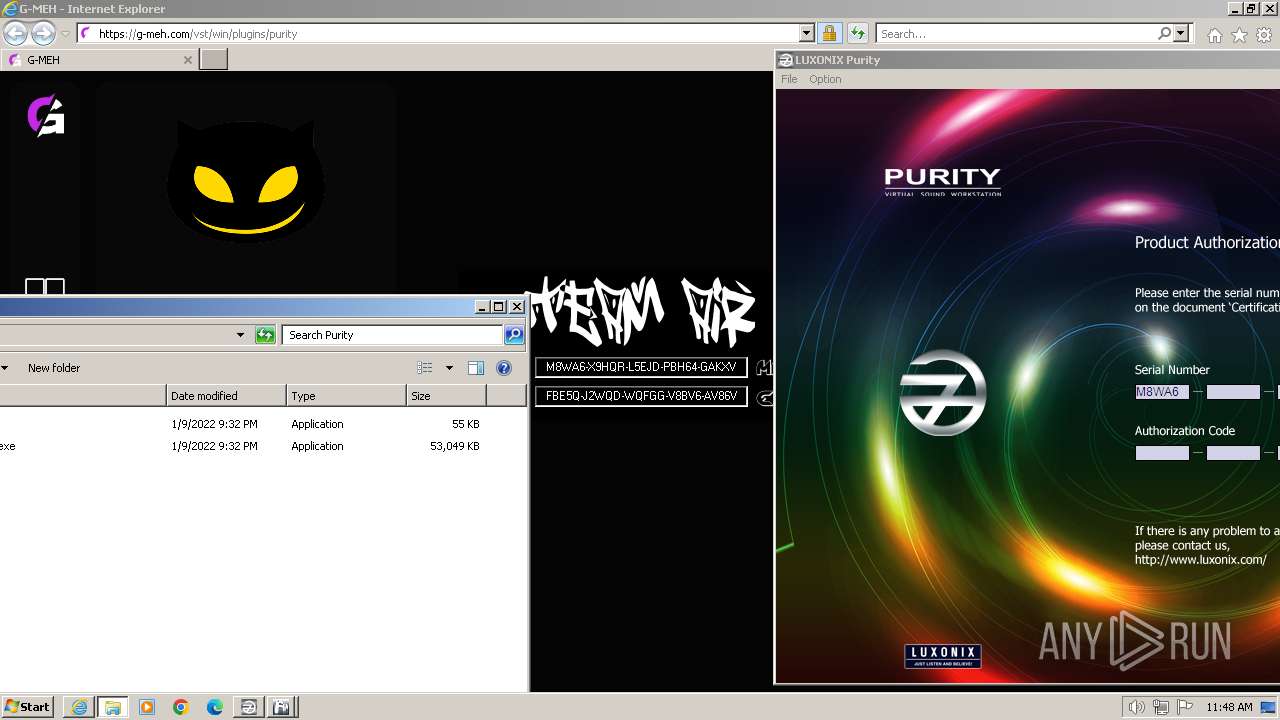Open Action Center flag tray icon

coord(1185,707)
